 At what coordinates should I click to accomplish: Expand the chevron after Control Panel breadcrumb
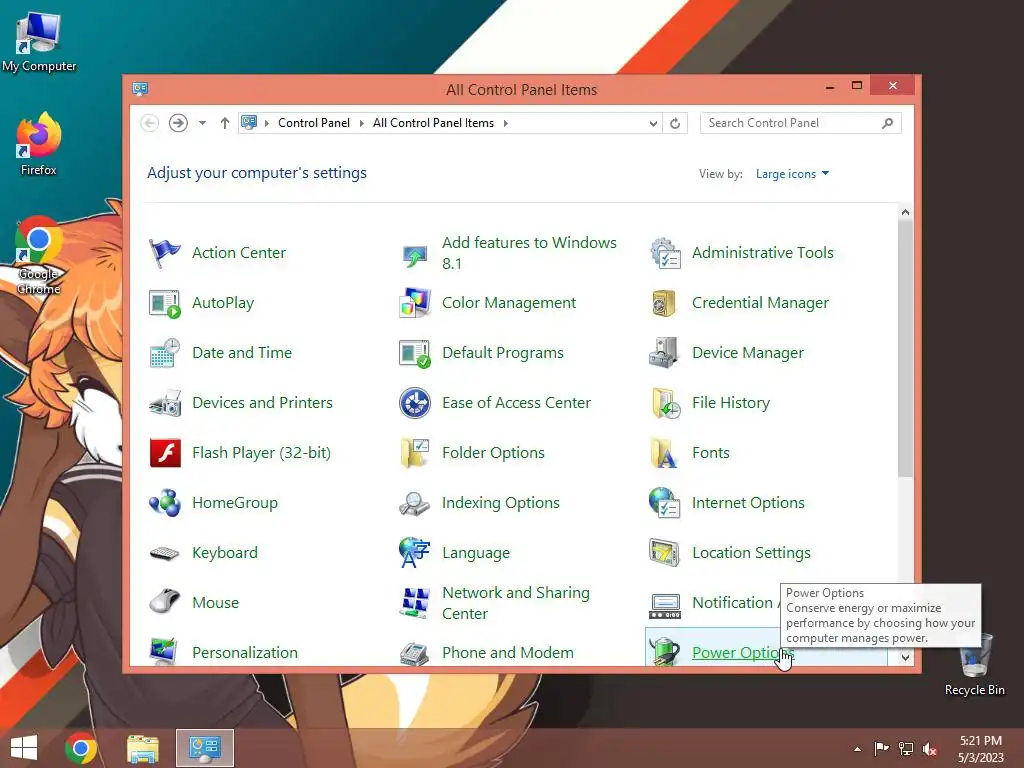(361, 123)
